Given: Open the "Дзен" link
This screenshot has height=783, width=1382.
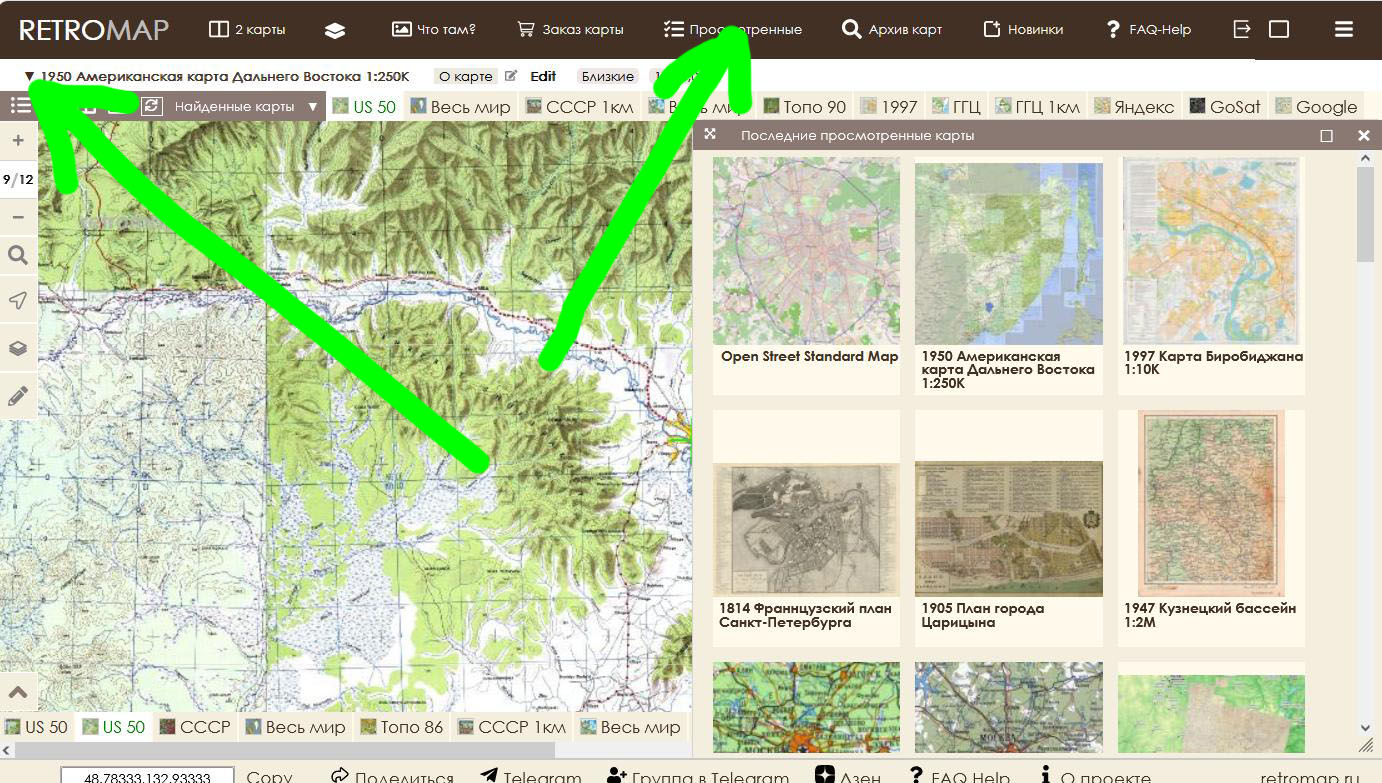Looking at the screenshot, I should (x=848, y=777).
